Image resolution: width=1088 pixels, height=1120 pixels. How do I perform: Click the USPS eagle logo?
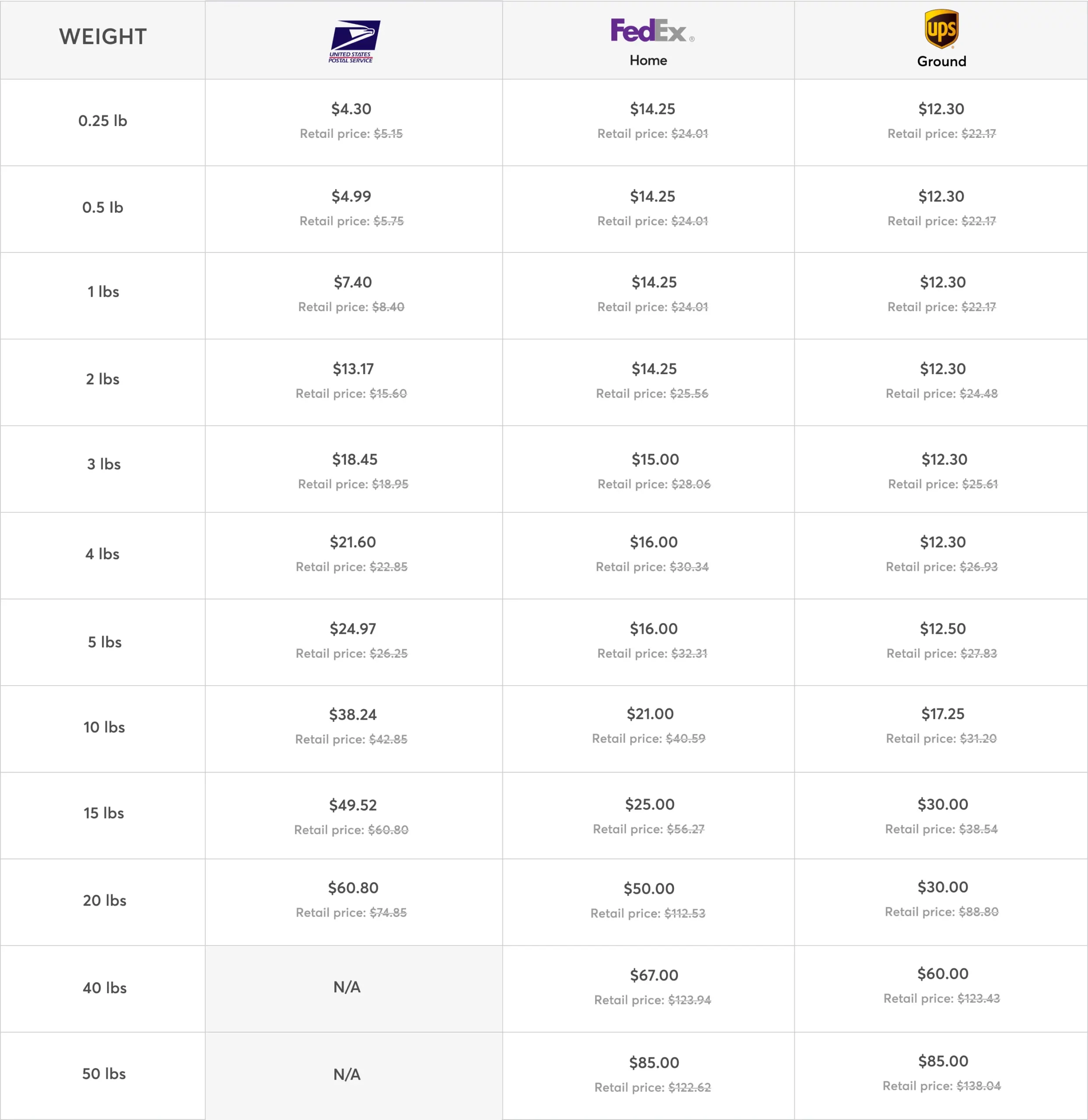pos(354,42)
